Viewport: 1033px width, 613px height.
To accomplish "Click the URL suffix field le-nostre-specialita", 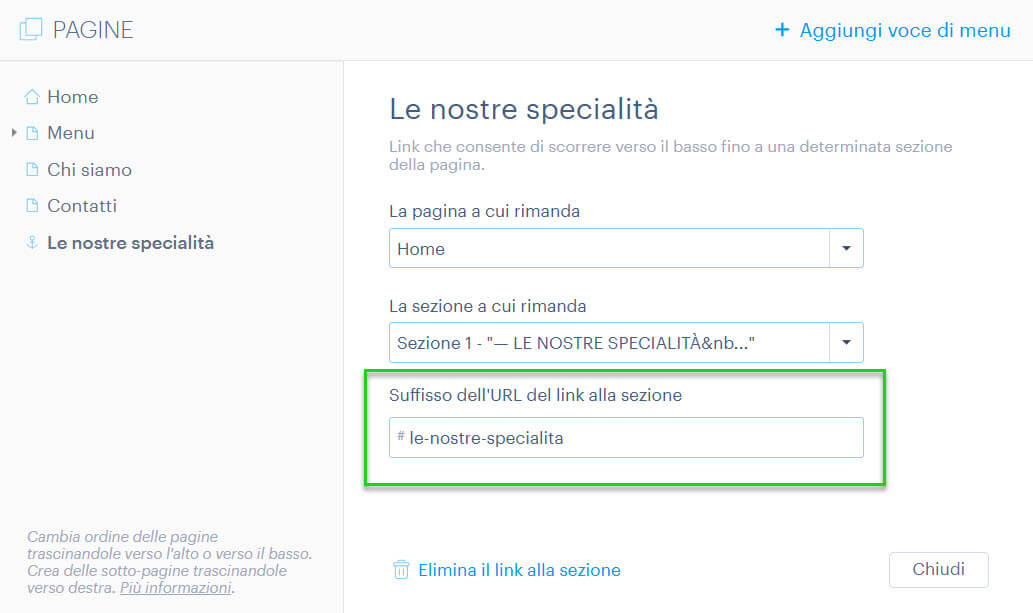I will [x=626, y=438].
